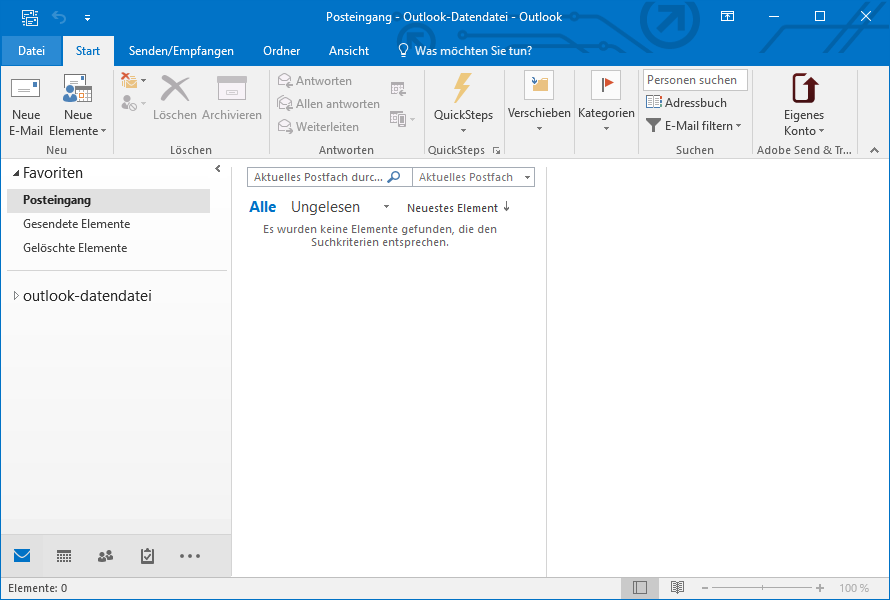The height and width of the screenshot is (600, 890).
Task: Switch to the Ordner tab
Action: (x=282, y=51)
